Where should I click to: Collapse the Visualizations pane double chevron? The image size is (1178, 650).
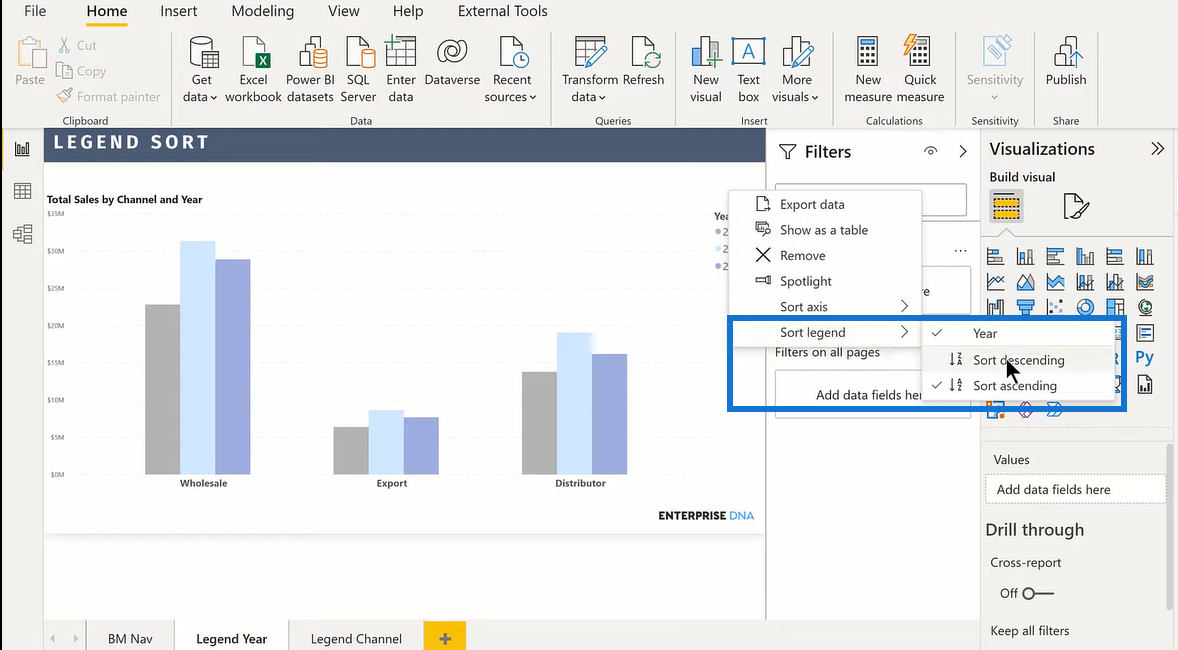(1157, 149)
